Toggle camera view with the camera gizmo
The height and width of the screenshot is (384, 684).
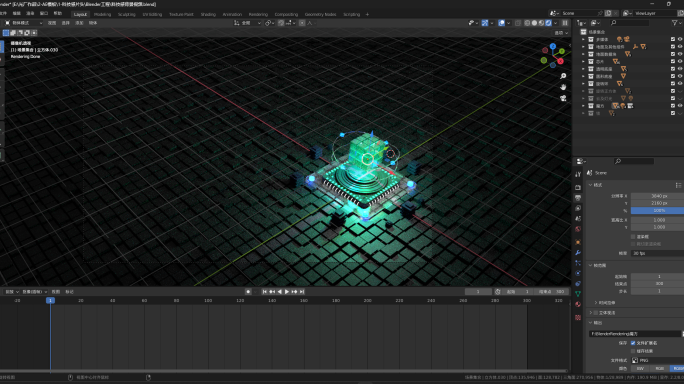click(563, 98)
